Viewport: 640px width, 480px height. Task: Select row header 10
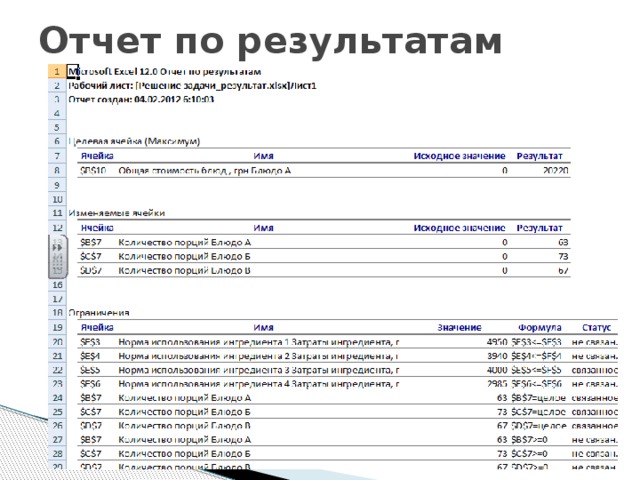coord(57,199)
